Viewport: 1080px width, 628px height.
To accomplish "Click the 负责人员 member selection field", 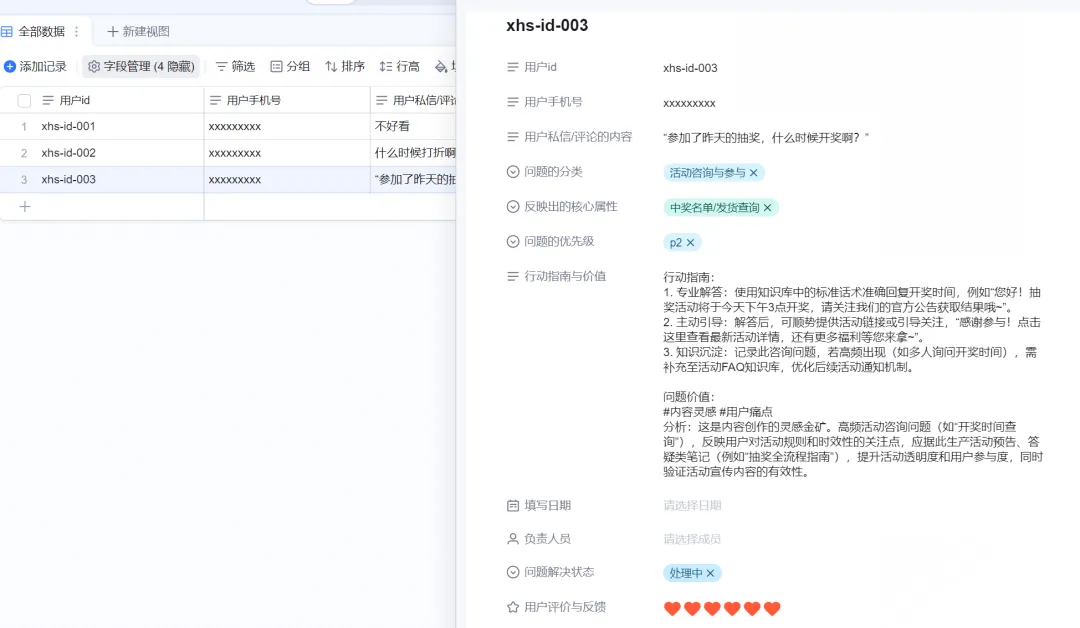I will (692, 539).
